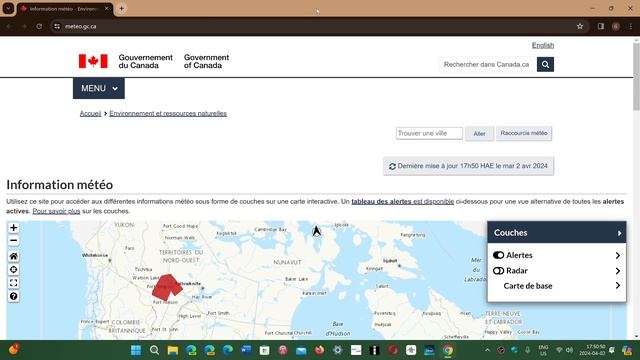
Task: Open the MENU dropdown
Action: click(x=99, y=88)
